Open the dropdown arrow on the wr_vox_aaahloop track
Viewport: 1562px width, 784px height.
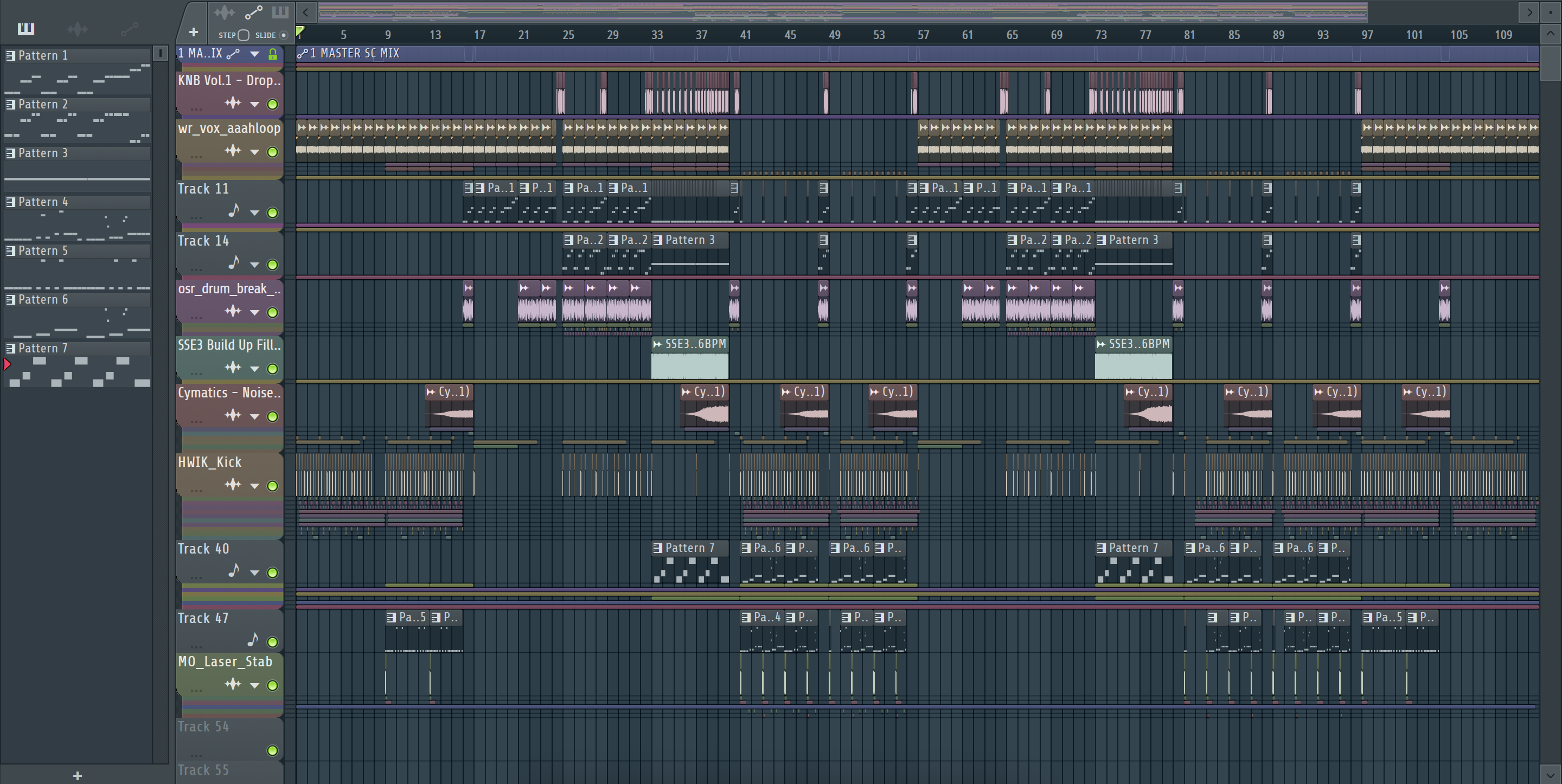click(x=255, y=152)
